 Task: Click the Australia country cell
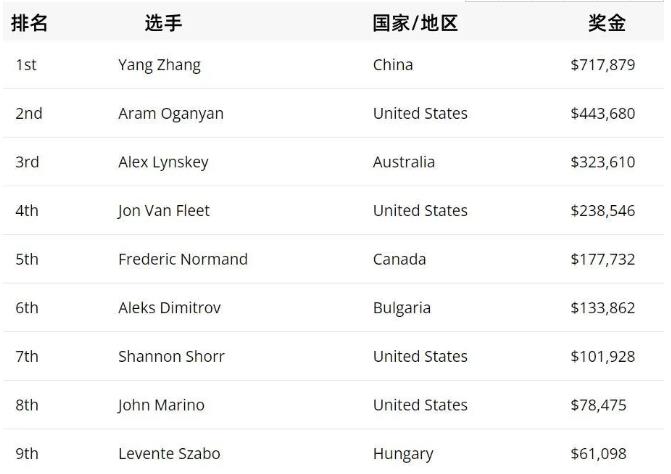pyautogui.click(x=404, y=162)
